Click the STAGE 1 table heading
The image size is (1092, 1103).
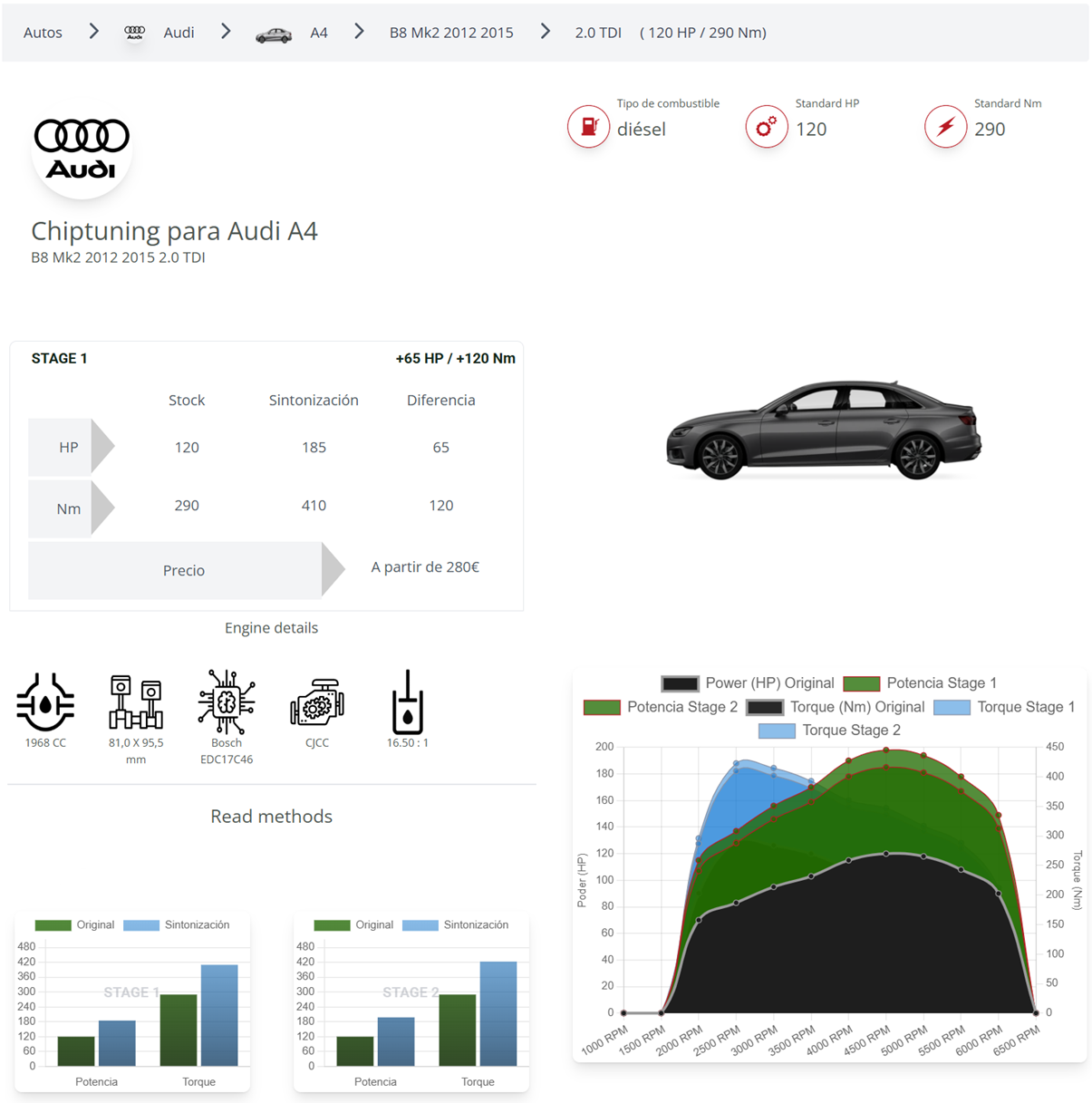click(59, 358)
